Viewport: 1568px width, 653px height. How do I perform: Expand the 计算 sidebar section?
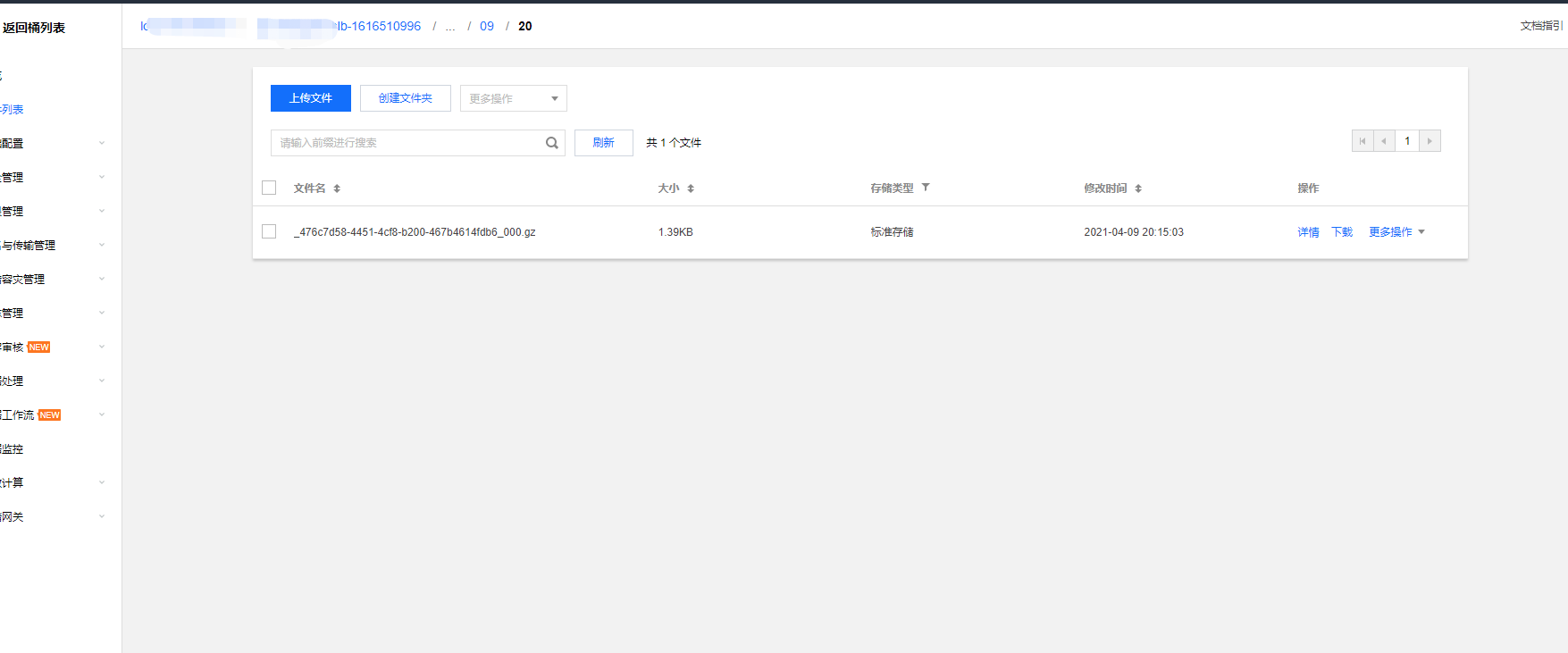coord(102,482)
